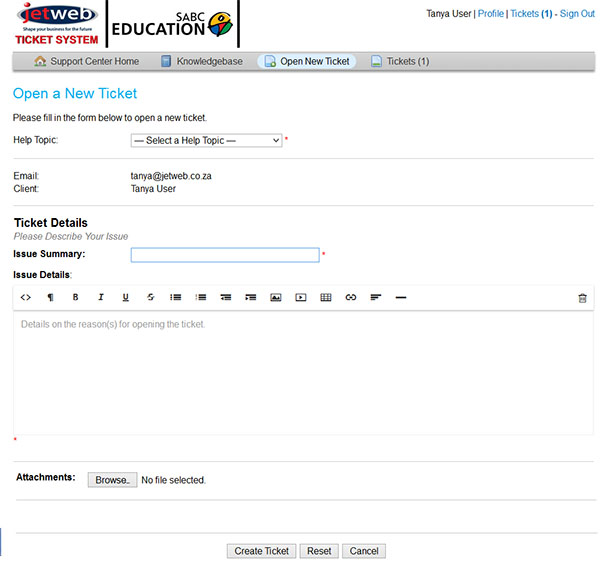Screen dimensions: 600x570
Task: Go to Support Center Home tab
Action: (86, 62)
